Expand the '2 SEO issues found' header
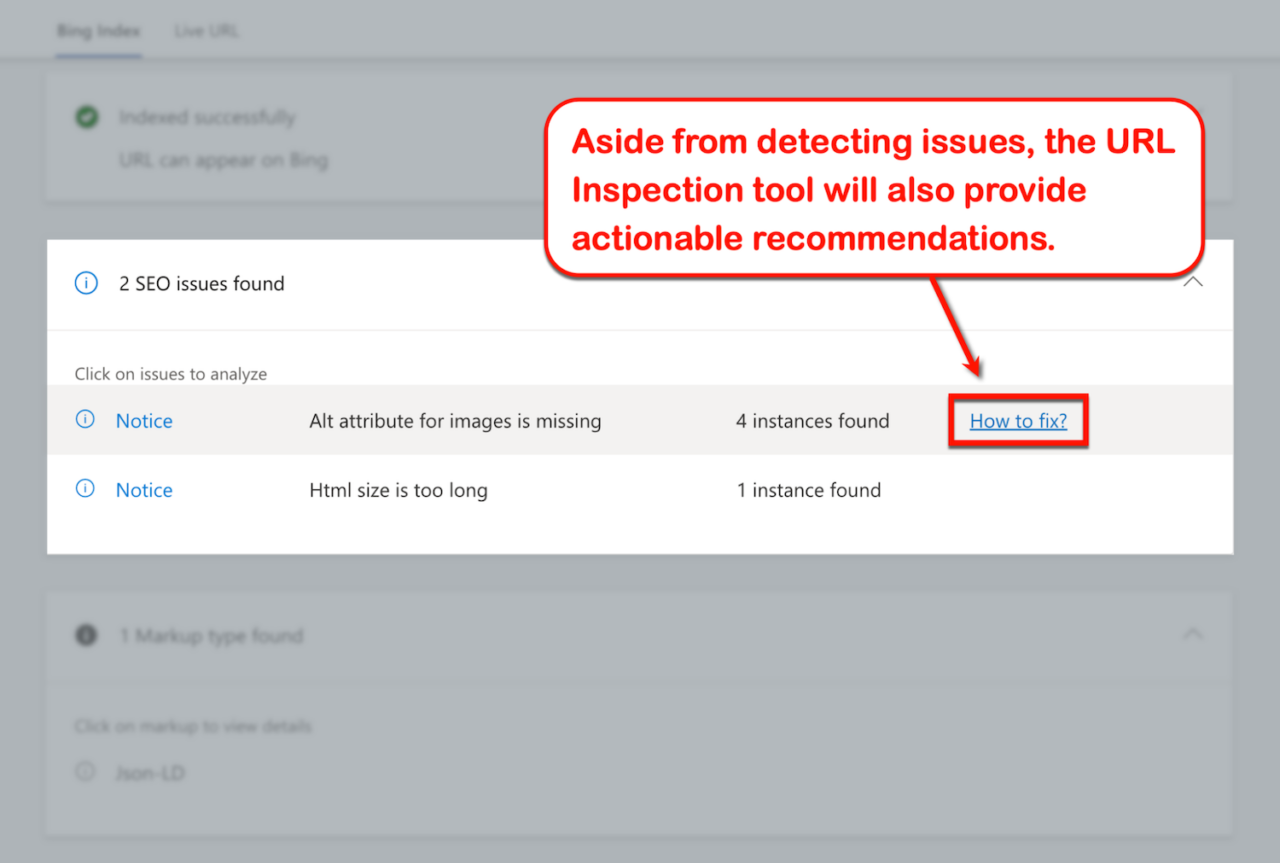 pyautogui.click(x=201, y=283)
